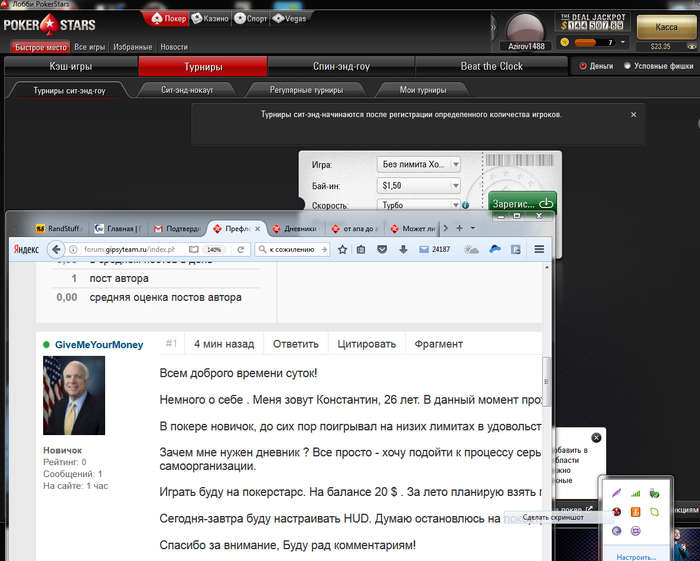Open the Сит-энд-нокаут sub-tab
This screenshot has width=700, height=561.
tap(187, 90)
